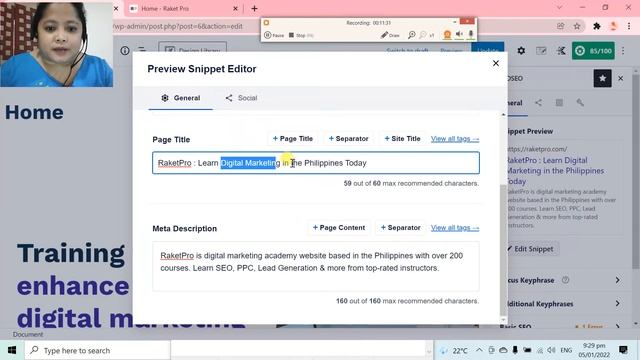Click in the Meta Description text area

tap(316, 266)
